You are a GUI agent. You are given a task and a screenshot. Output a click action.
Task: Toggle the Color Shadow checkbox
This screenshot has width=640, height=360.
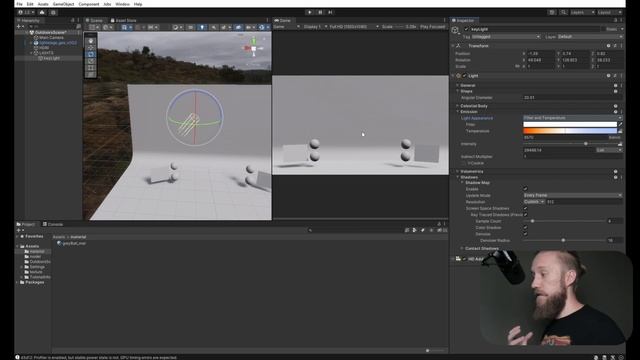(525, 227)
